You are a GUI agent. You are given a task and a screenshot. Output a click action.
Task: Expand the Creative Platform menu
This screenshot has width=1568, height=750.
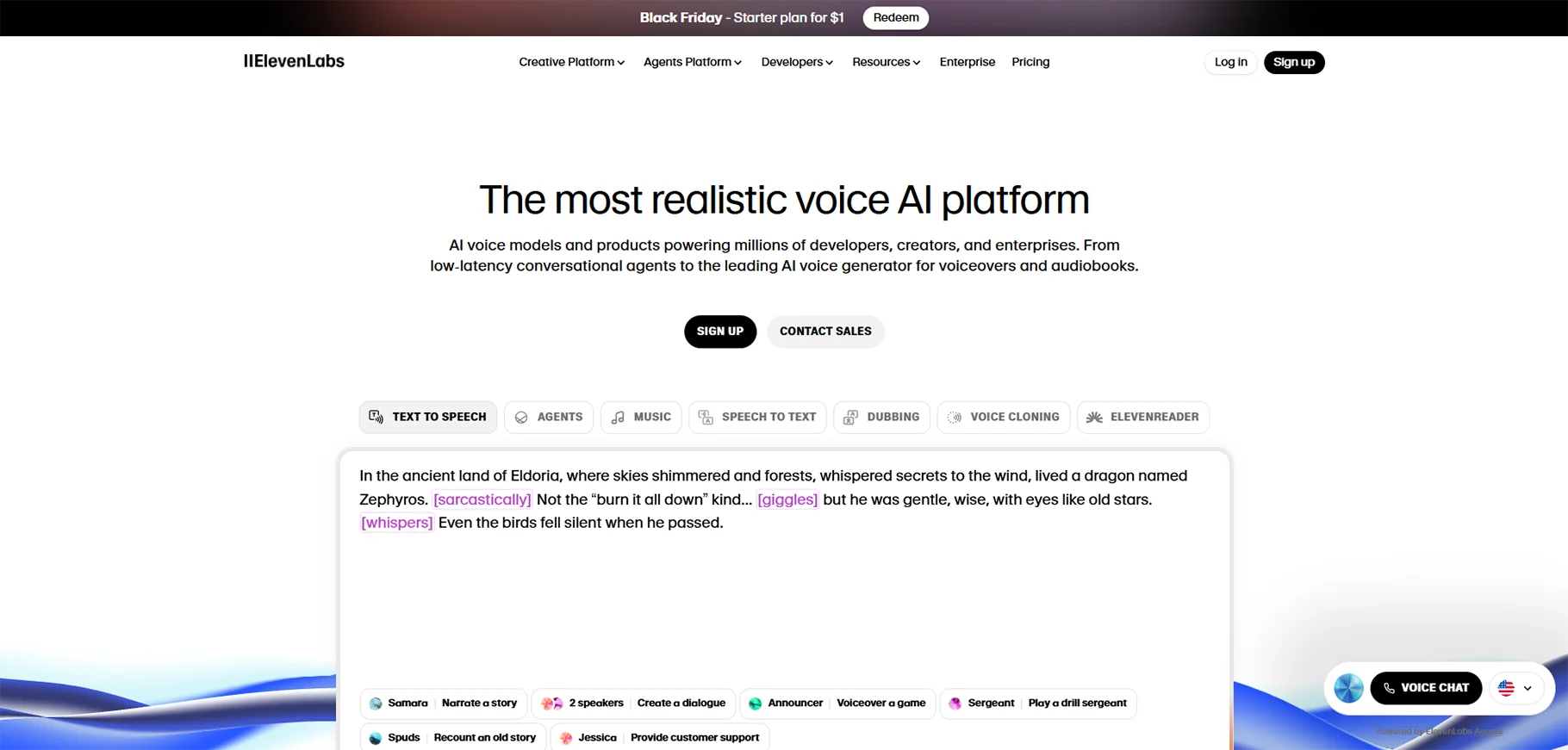pyautogui.click(x=571, y=62)
